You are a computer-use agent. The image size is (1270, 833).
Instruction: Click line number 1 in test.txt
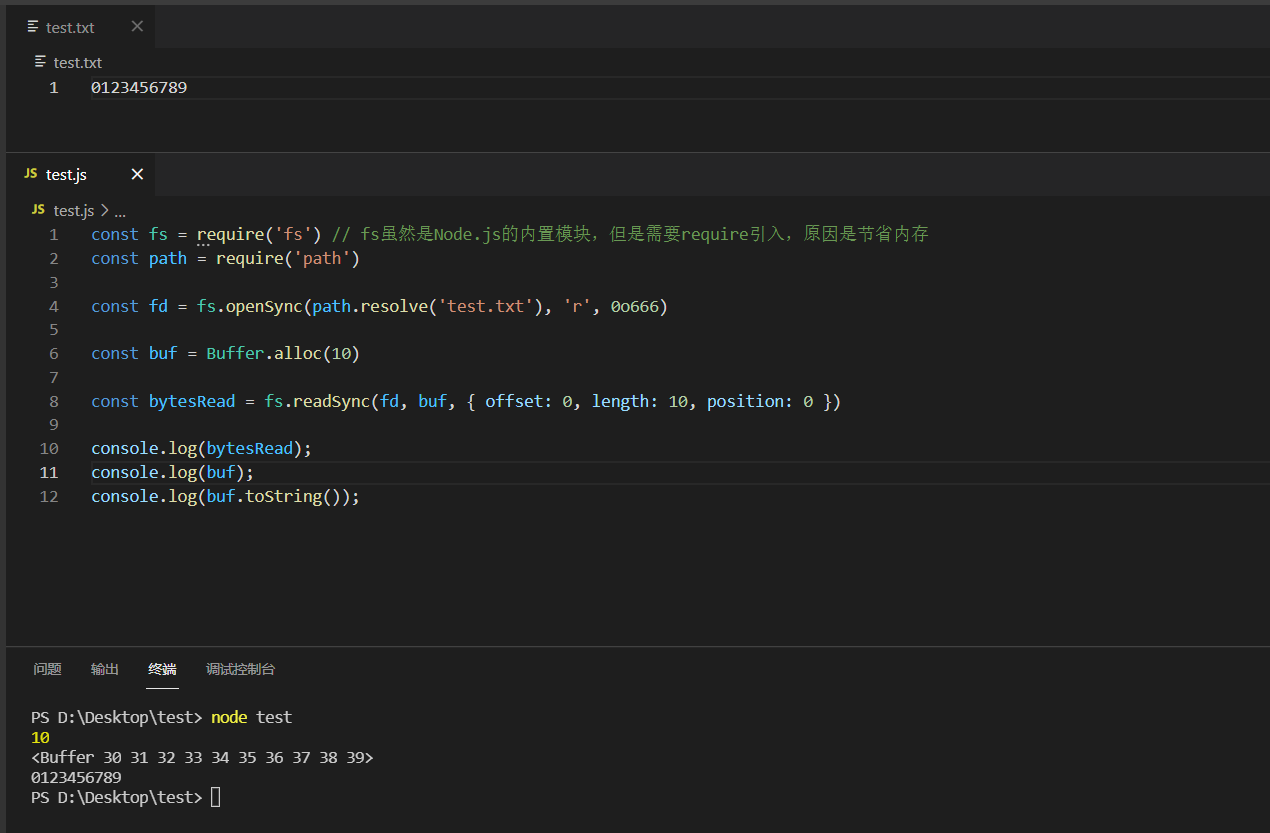click(x=53, y=87)
